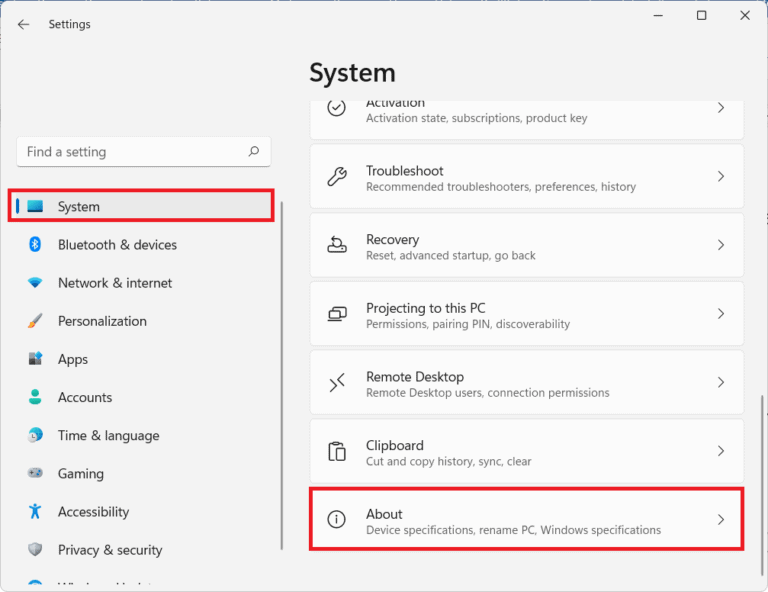Open Privacy & security label

point(110,550)
